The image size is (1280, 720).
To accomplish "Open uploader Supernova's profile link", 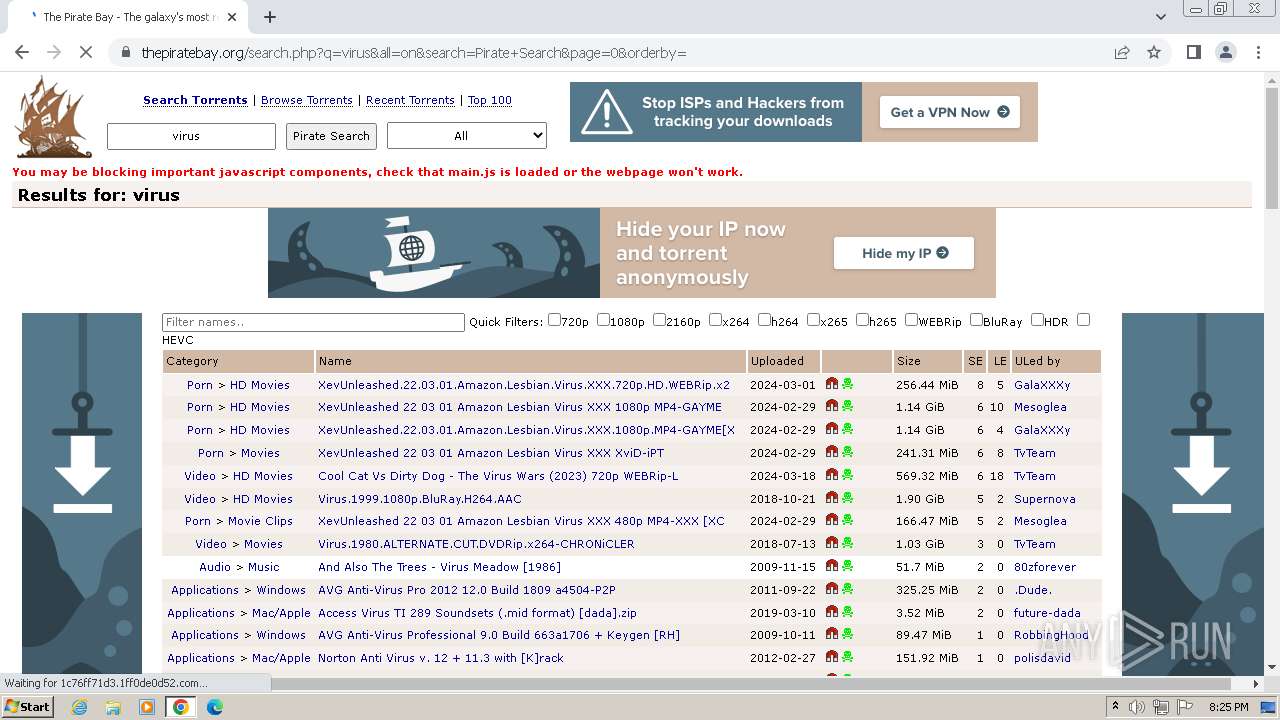I will (1045, 498).
